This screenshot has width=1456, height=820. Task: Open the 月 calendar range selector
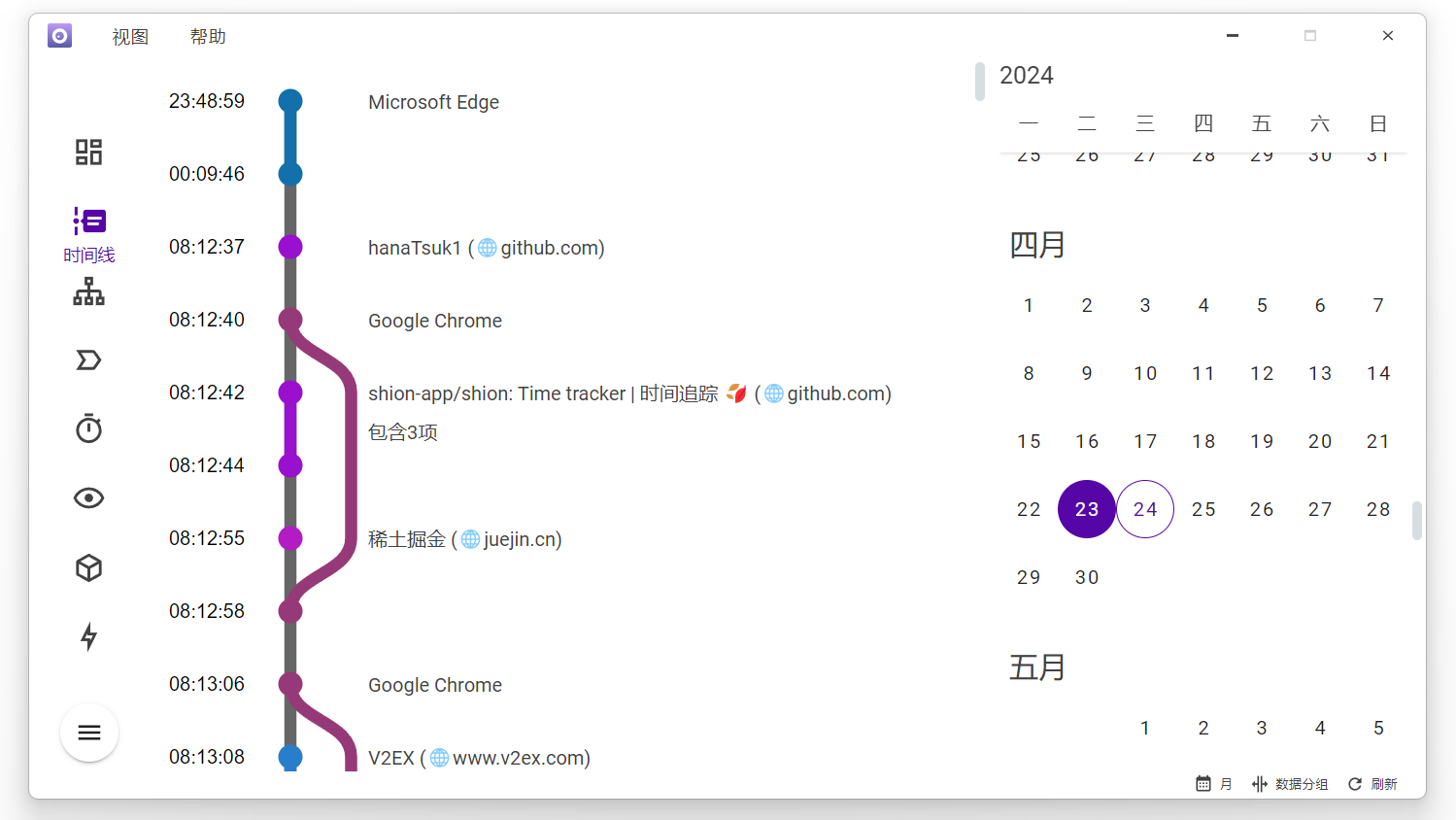1214,784
